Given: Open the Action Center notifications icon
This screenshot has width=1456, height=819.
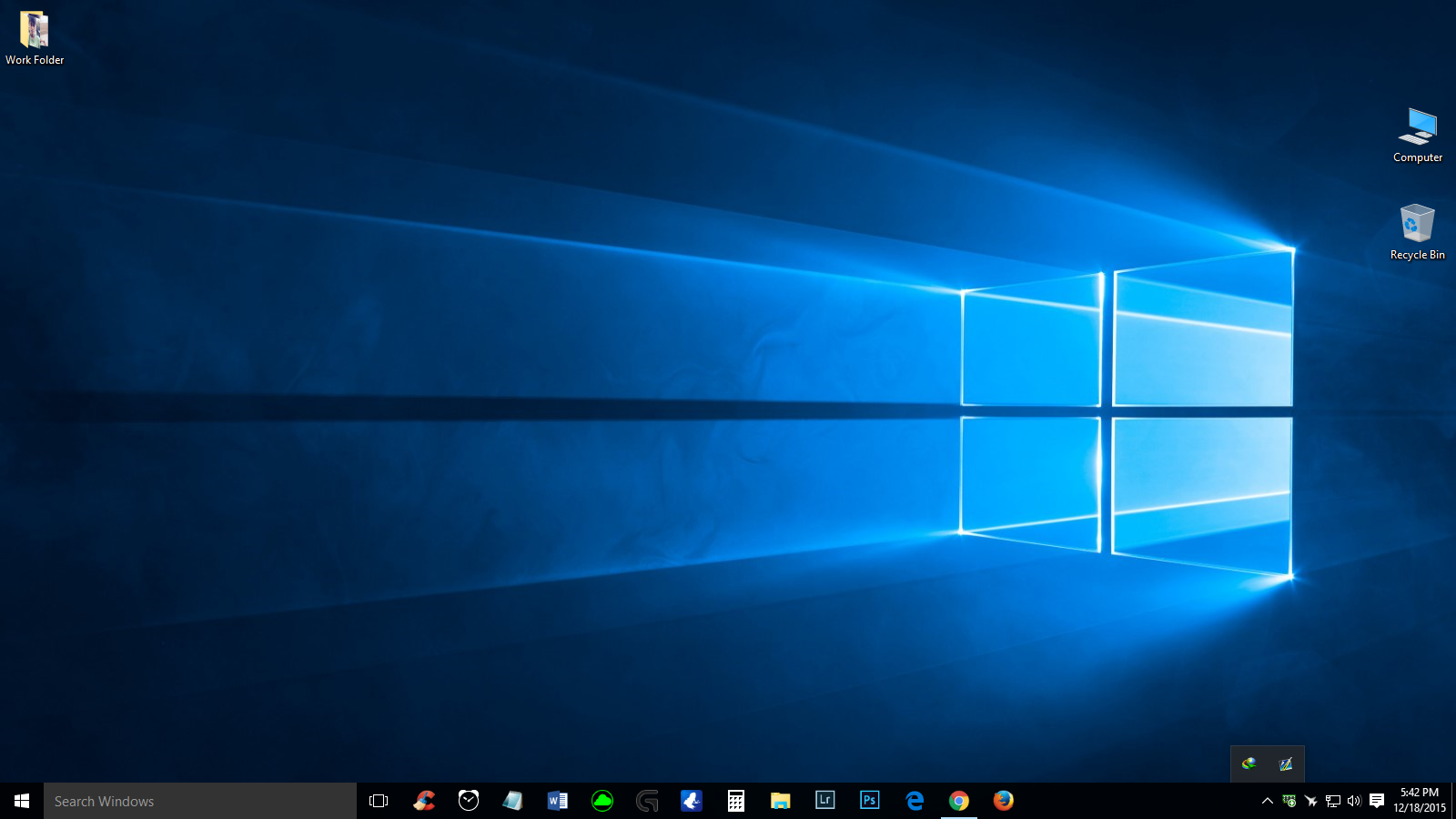Looking at the screenshot, I should point(1377,801).
